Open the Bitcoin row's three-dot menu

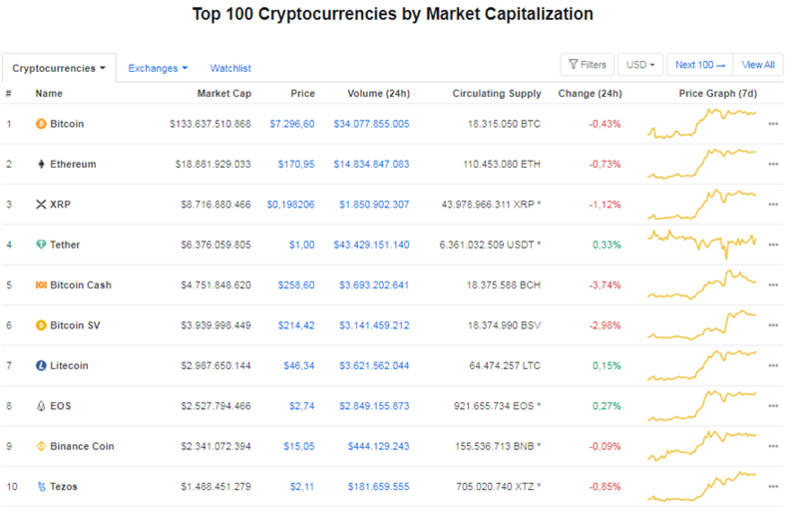coord(773,124)
